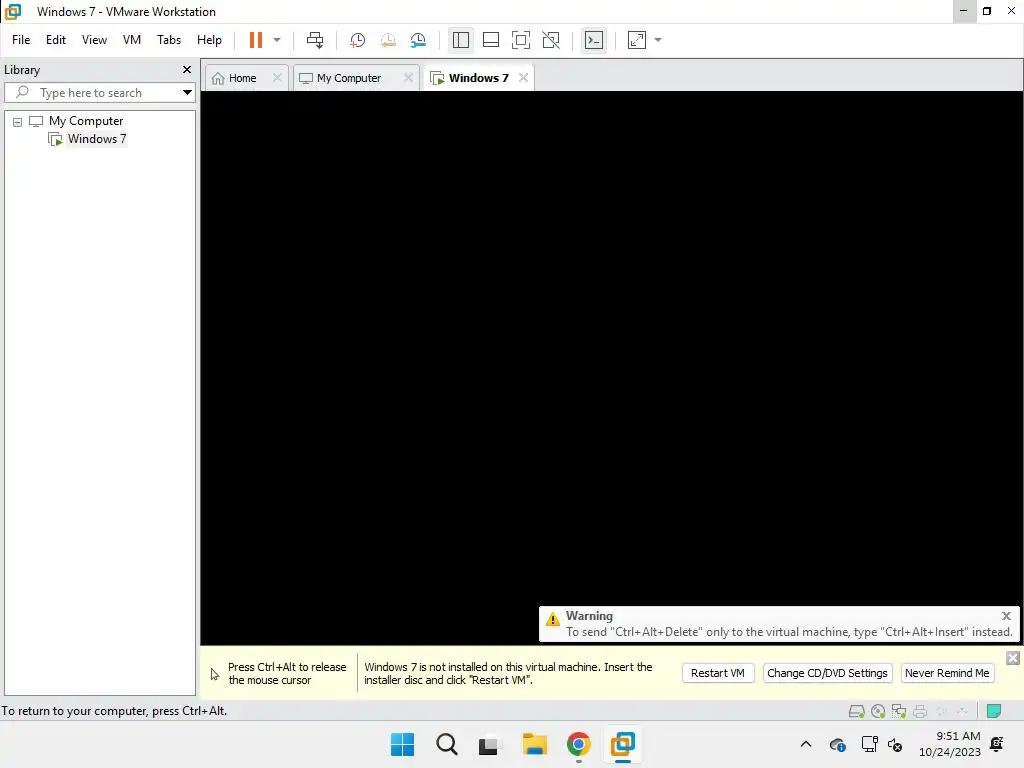The image size is (1024, 768).
Task: Click the Restart VM button
Action: (x=718, y=673)
